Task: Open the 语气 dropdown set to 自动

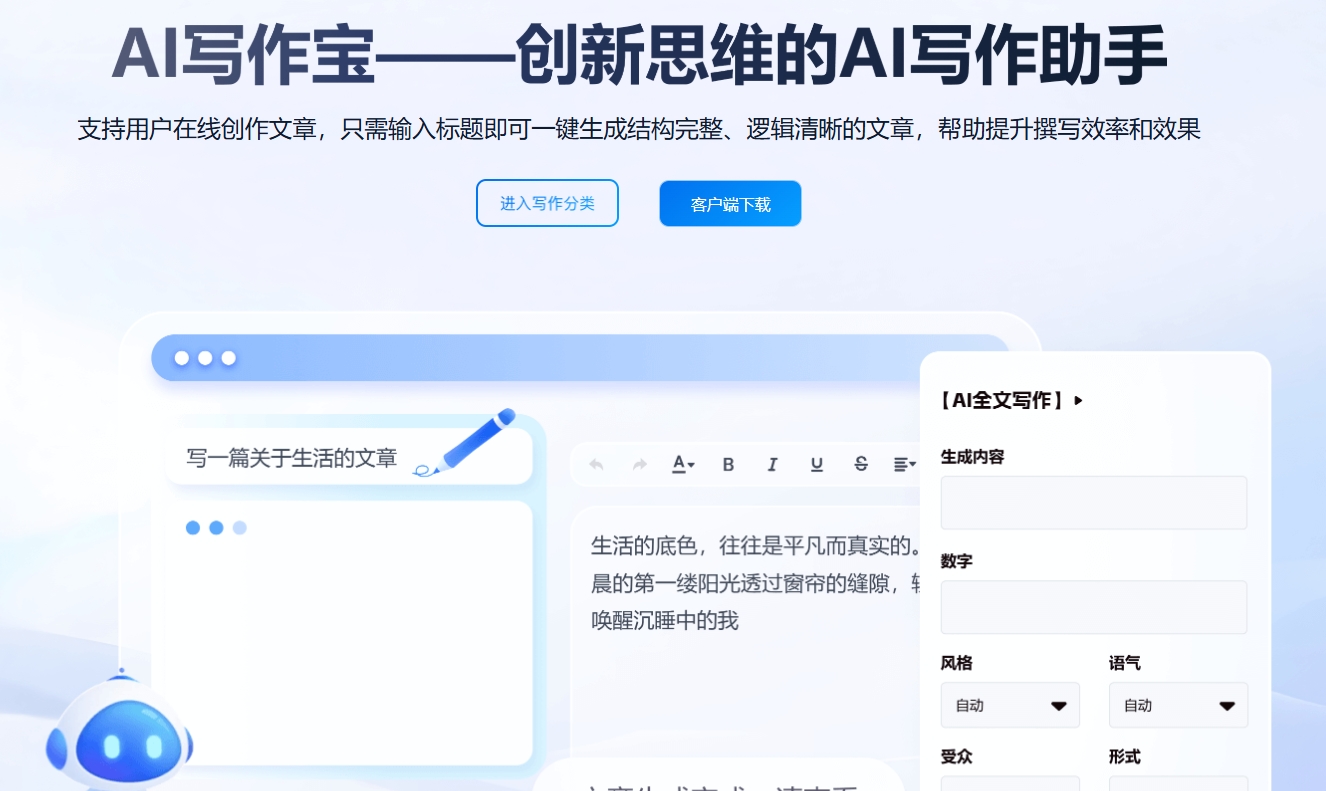Action: click(x=1178, y=705)
